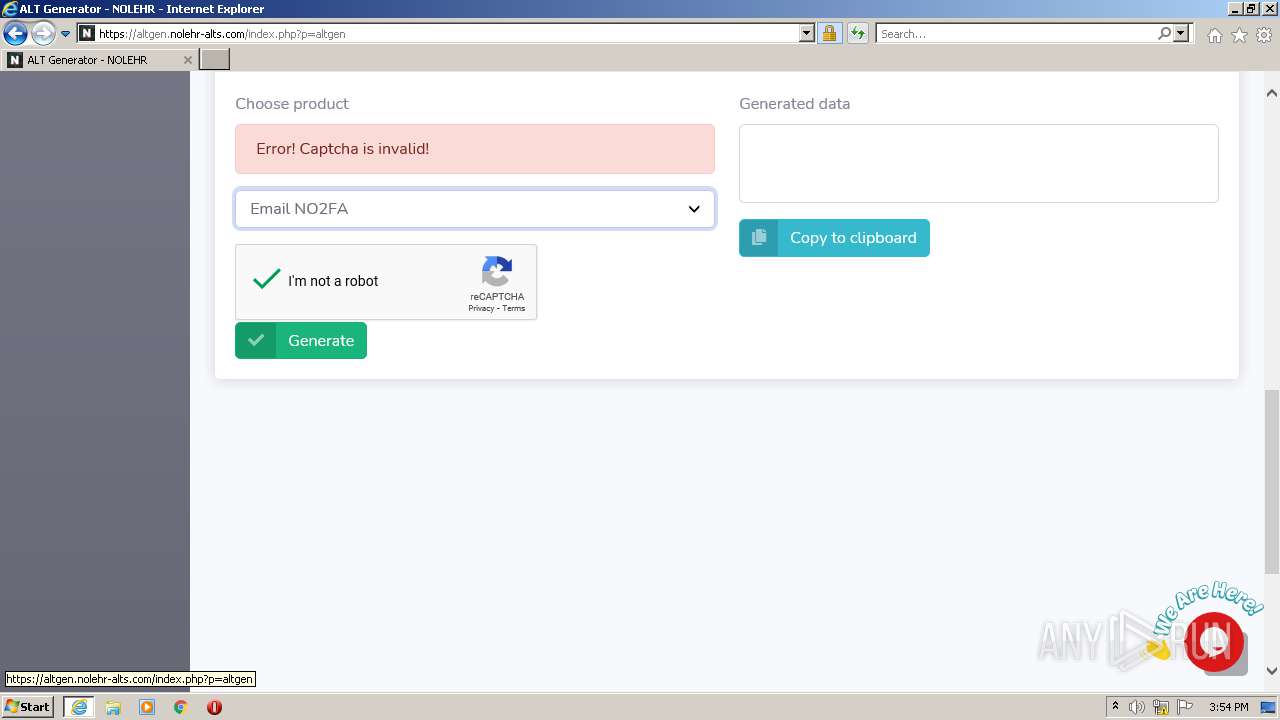Click the IE Back navigation arrow

pyautogui.click(x=15, y=33)
